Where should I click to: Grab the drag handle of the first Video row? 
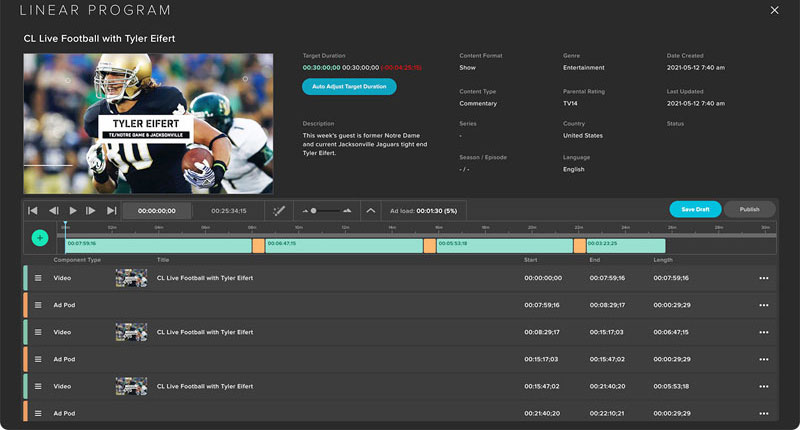pyautogui.click(x=39, y=278)
